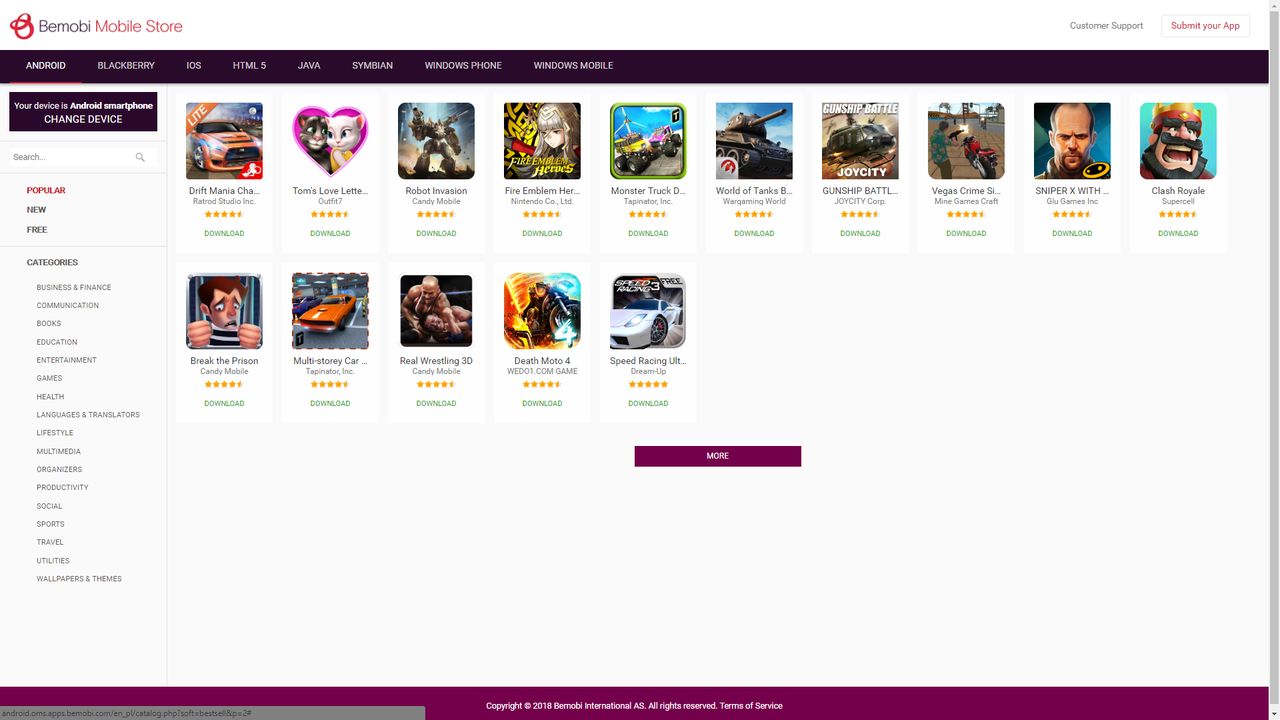Switch to the Windows Phone tab
The image size is (1280, 720).
(x=463, y=66)
